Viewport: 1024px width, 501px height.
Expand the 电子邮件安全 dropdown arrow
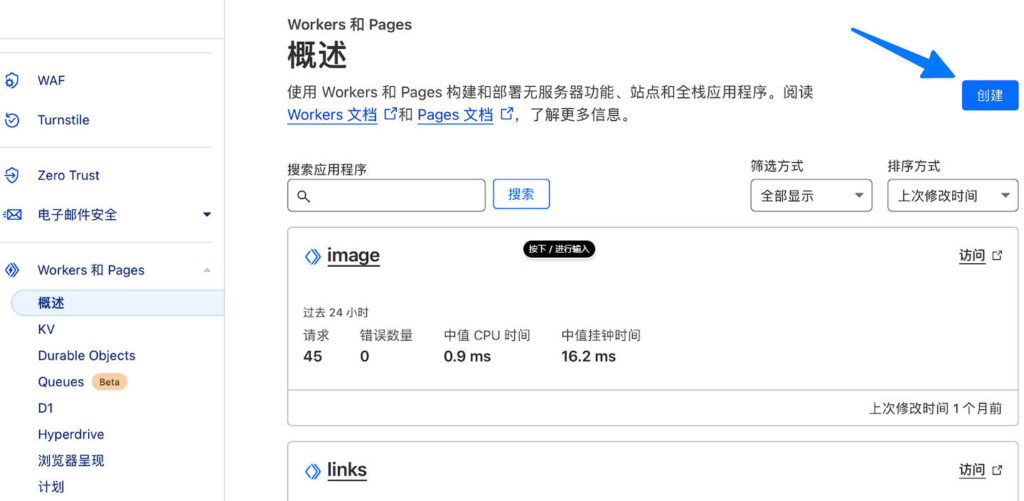coord(207,214)
